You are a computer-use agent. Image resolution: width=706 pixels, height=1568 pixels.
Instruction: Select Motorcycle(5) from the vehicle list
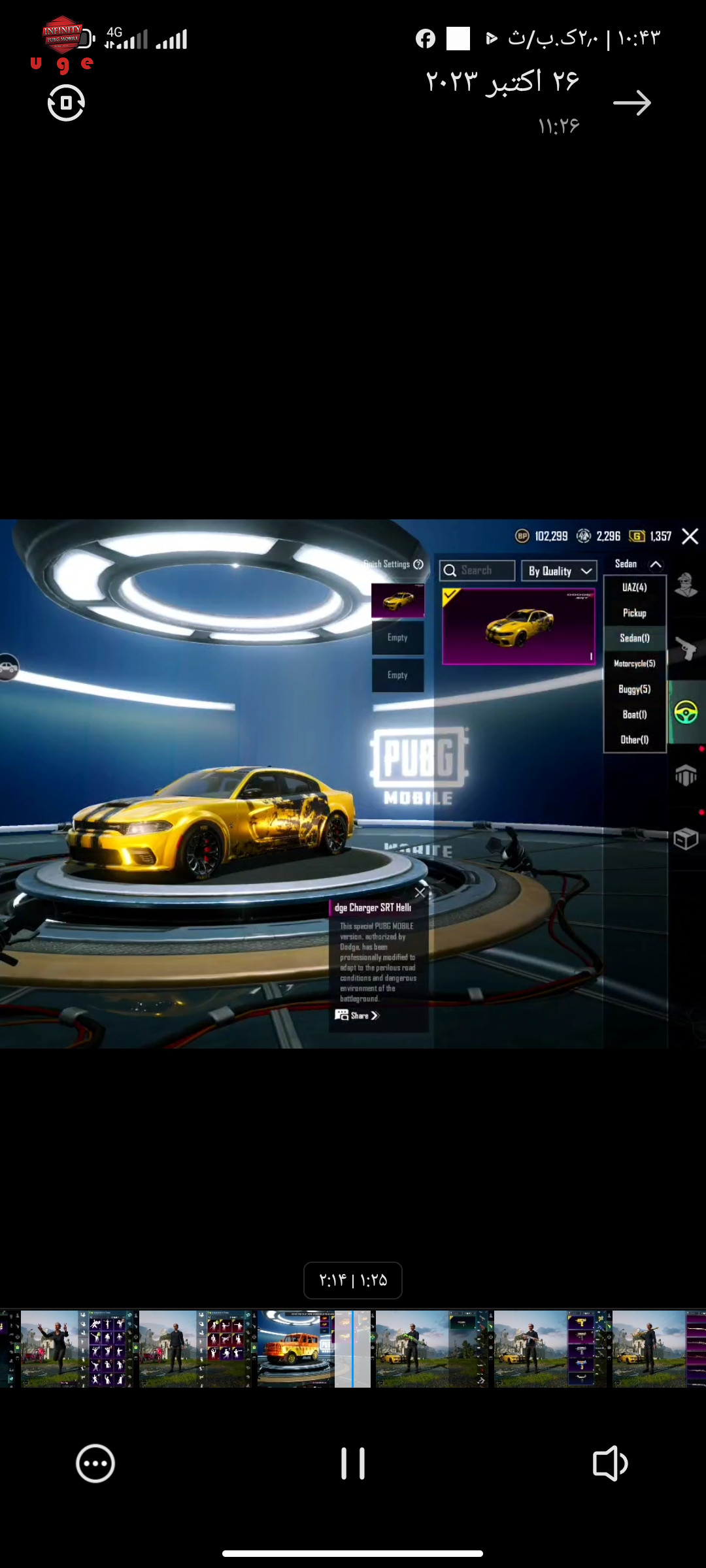635,664
